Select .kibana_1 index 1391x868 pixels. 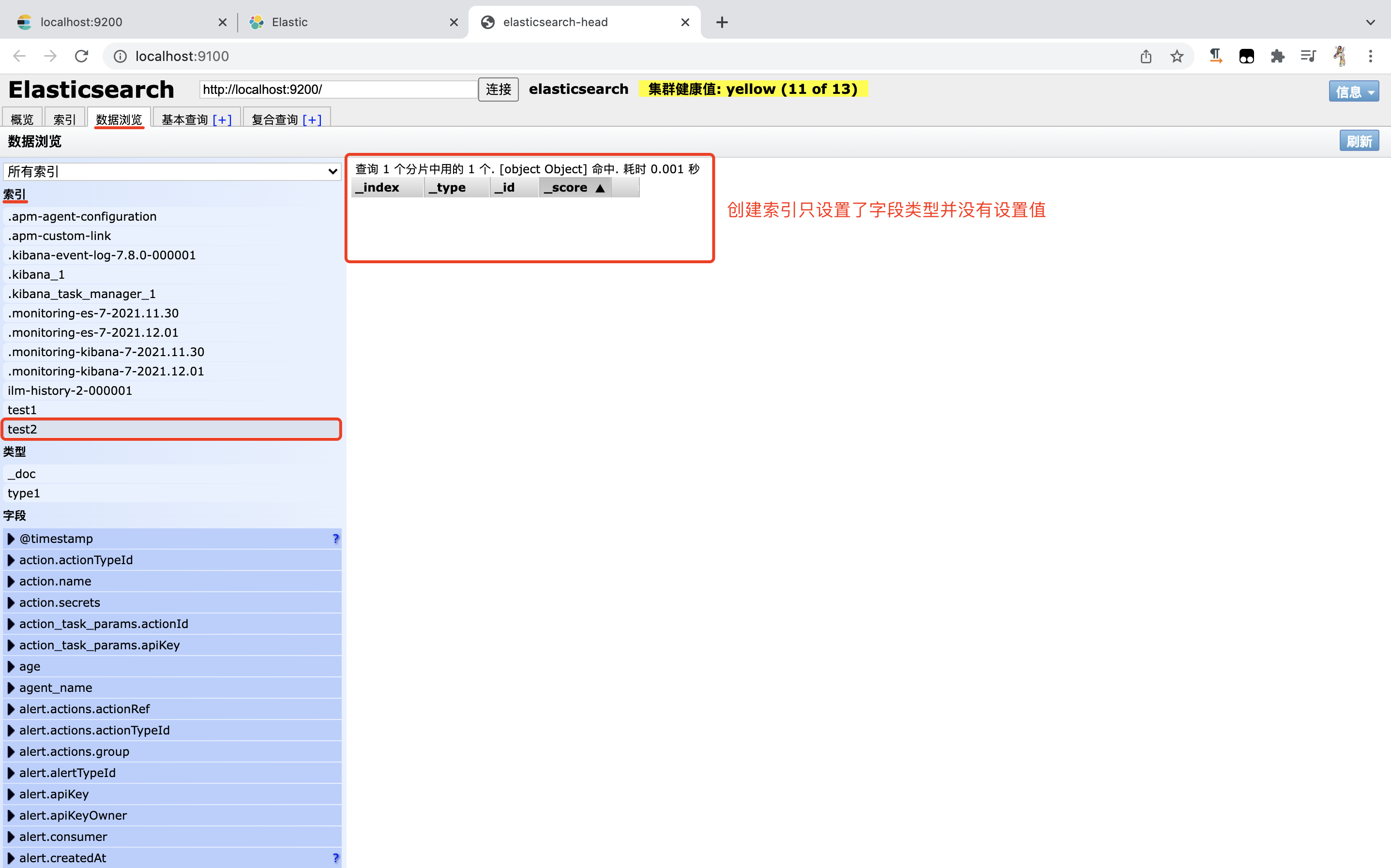pos(172,274)
